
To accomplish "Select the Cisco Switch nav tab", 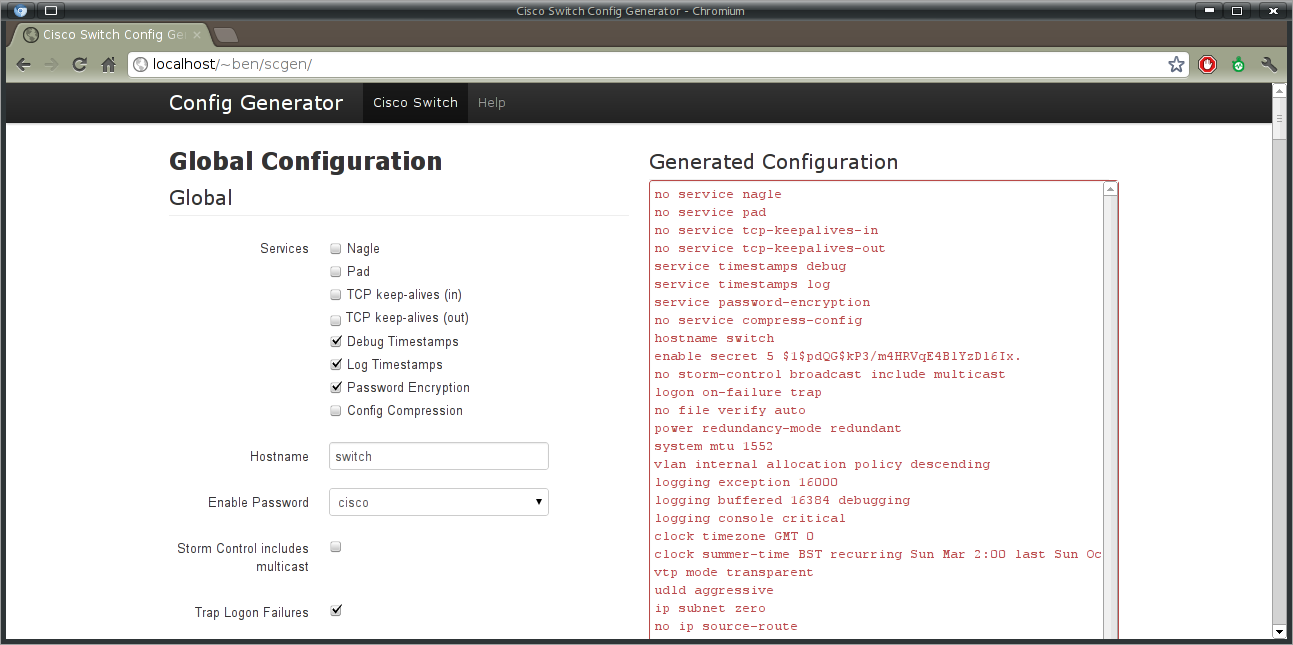I will click(x=415, y=103).
